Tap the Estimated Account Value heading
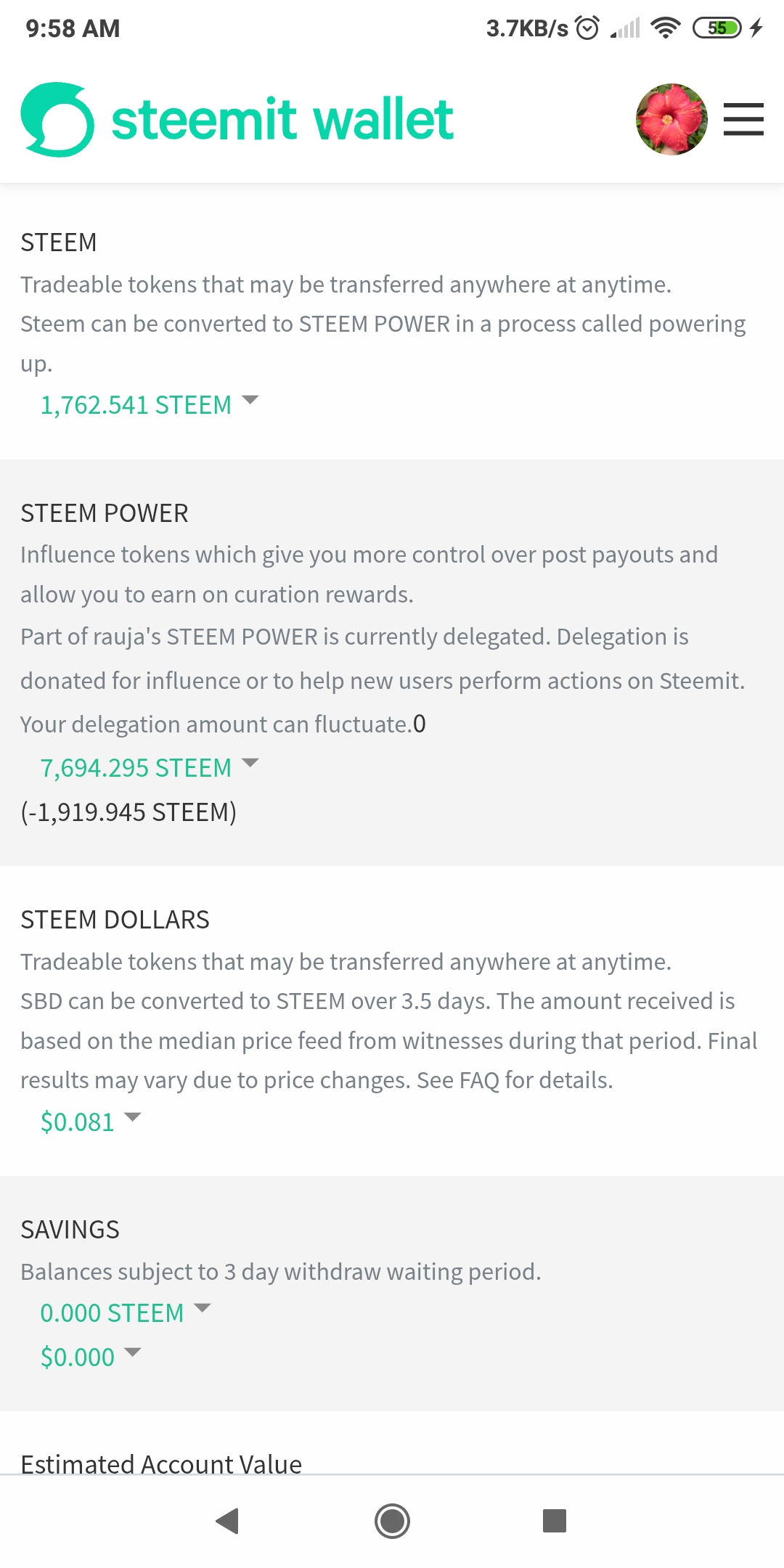784x1568 pixels. [x=161, y=1463]
